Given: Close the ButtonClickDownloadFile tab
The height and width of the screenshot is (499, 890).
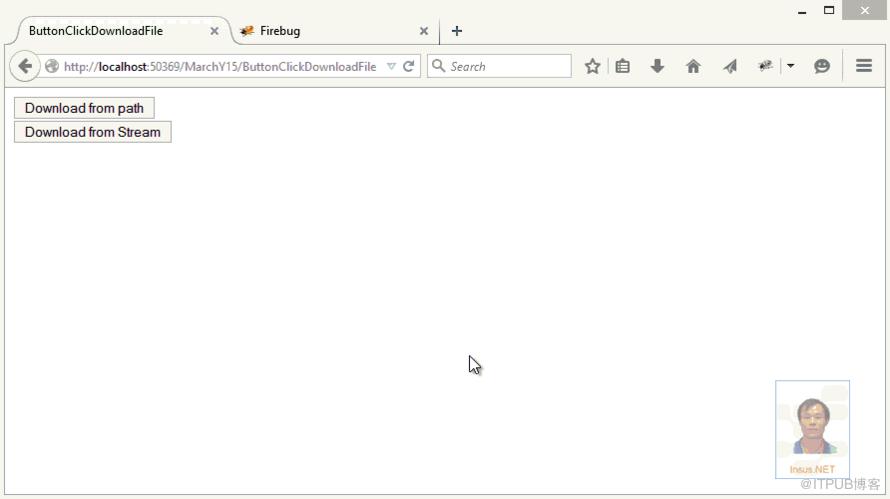Looking at the screenshot, I should coord(214,31).
